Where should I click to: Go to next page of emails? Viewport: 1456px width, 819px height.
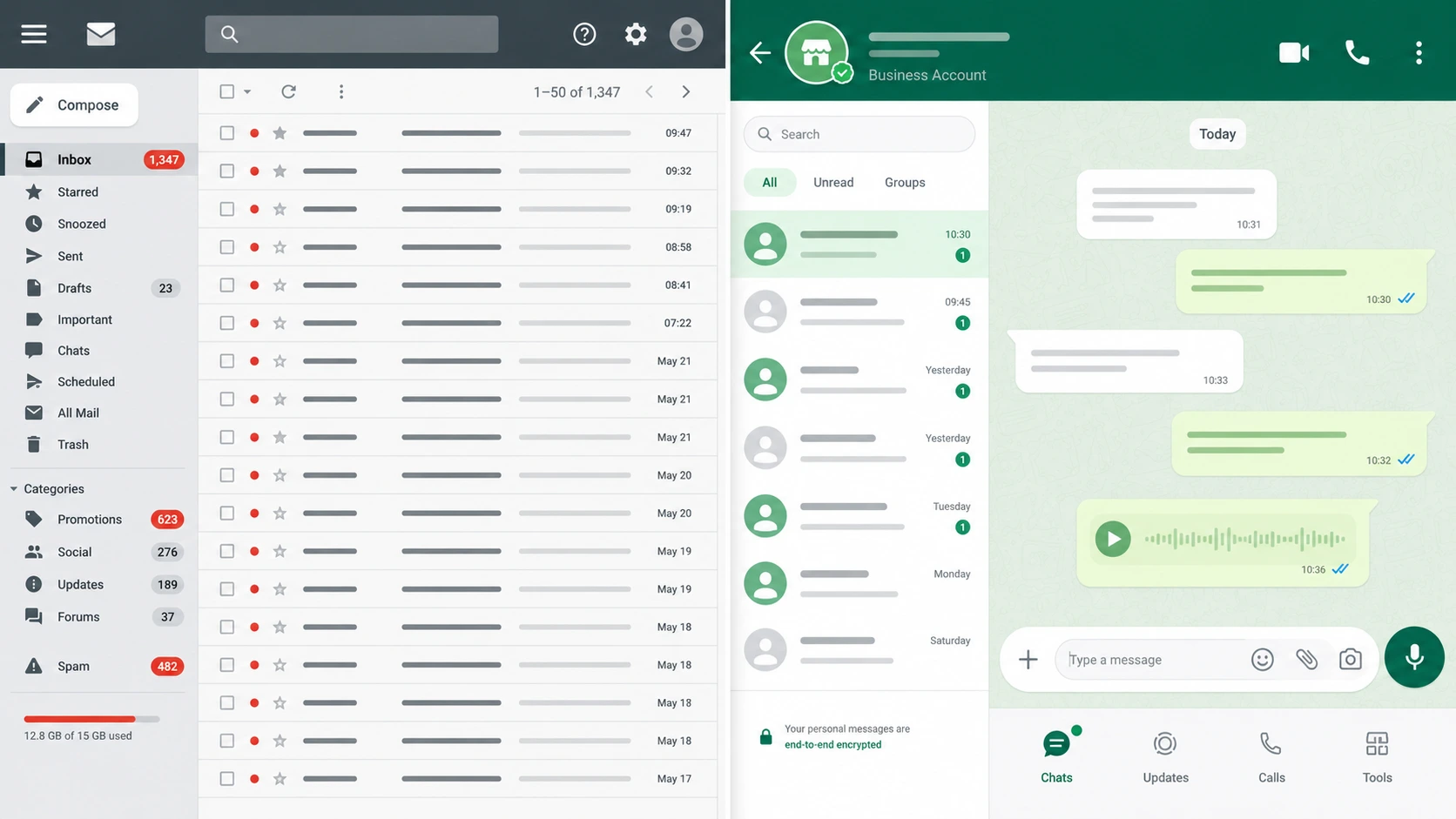coord(686,91)
